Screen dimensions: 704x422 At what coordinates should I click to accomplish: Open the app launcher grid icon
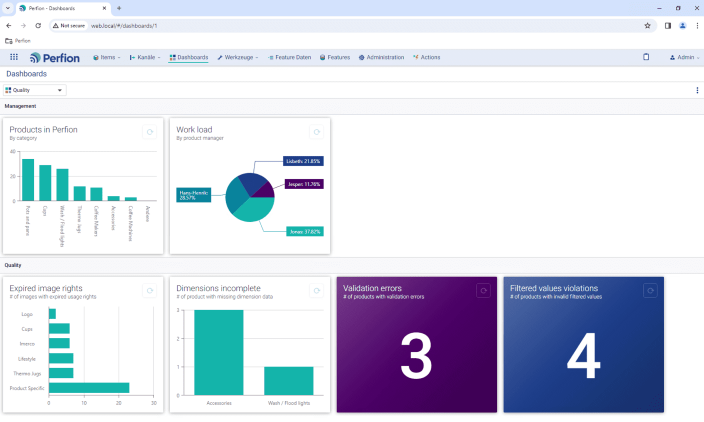tap(14, 57)
